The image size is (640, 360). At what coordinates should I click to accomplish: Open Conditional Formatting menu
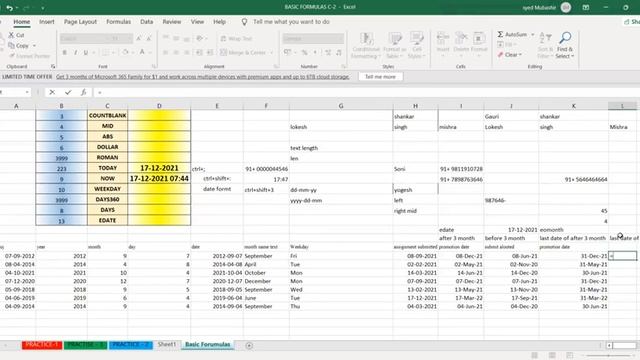tap(366, 46)
